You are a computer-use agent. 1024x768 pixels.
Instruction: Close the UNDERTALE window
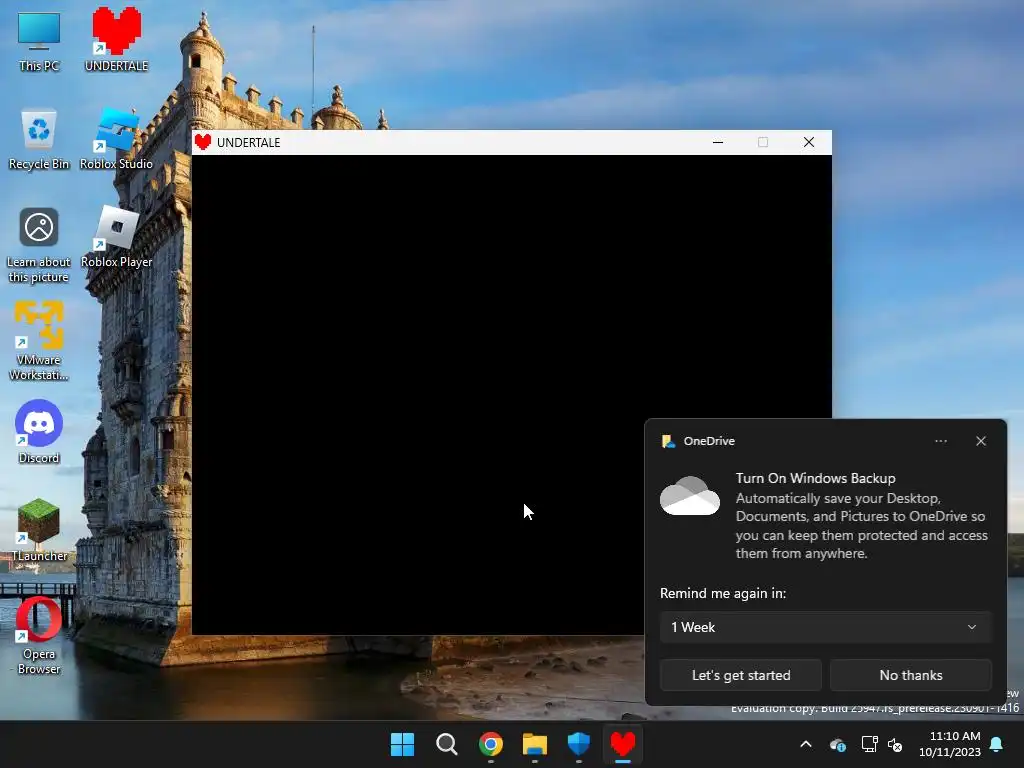point(808,142)
